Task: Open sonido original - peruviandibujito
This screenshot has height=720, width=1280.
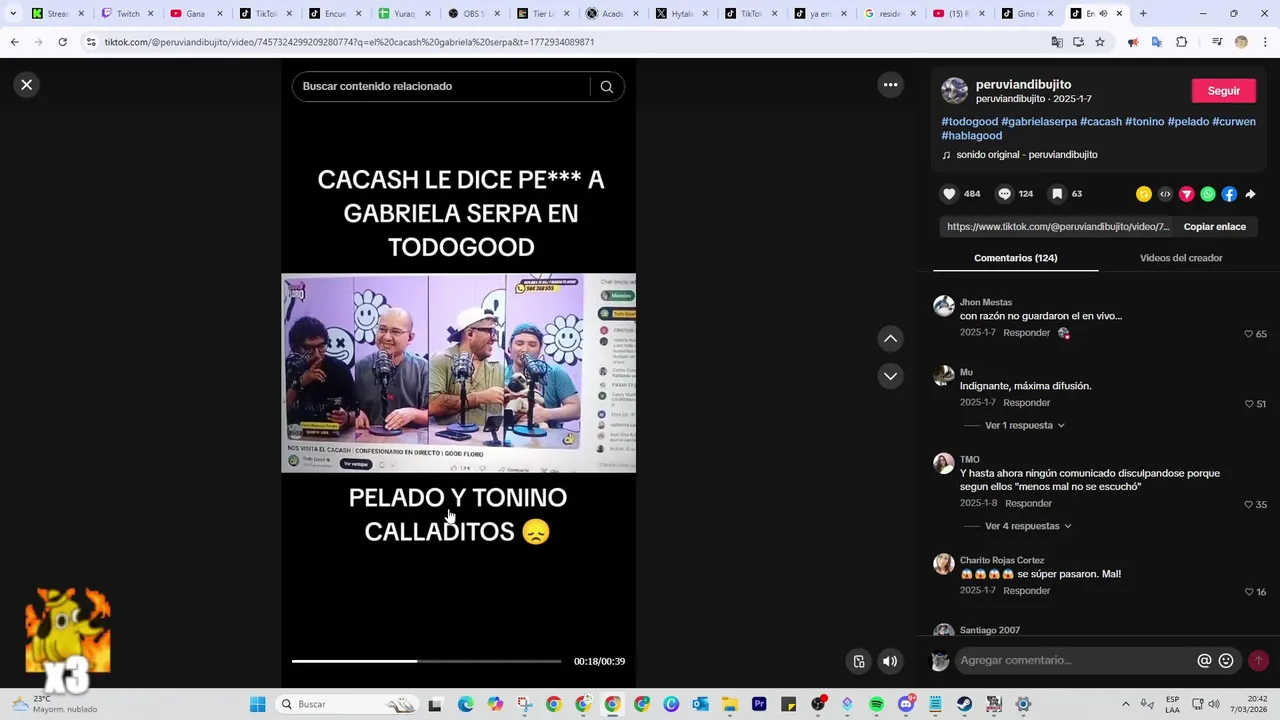Action: coord(1026,155)
